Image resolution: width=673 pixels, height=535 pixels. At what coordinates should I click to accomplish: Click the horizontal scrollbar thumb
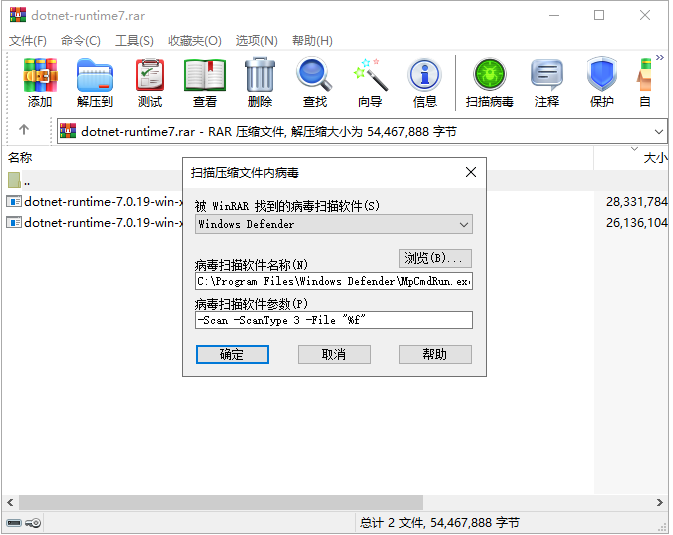(x=221, y=502)
